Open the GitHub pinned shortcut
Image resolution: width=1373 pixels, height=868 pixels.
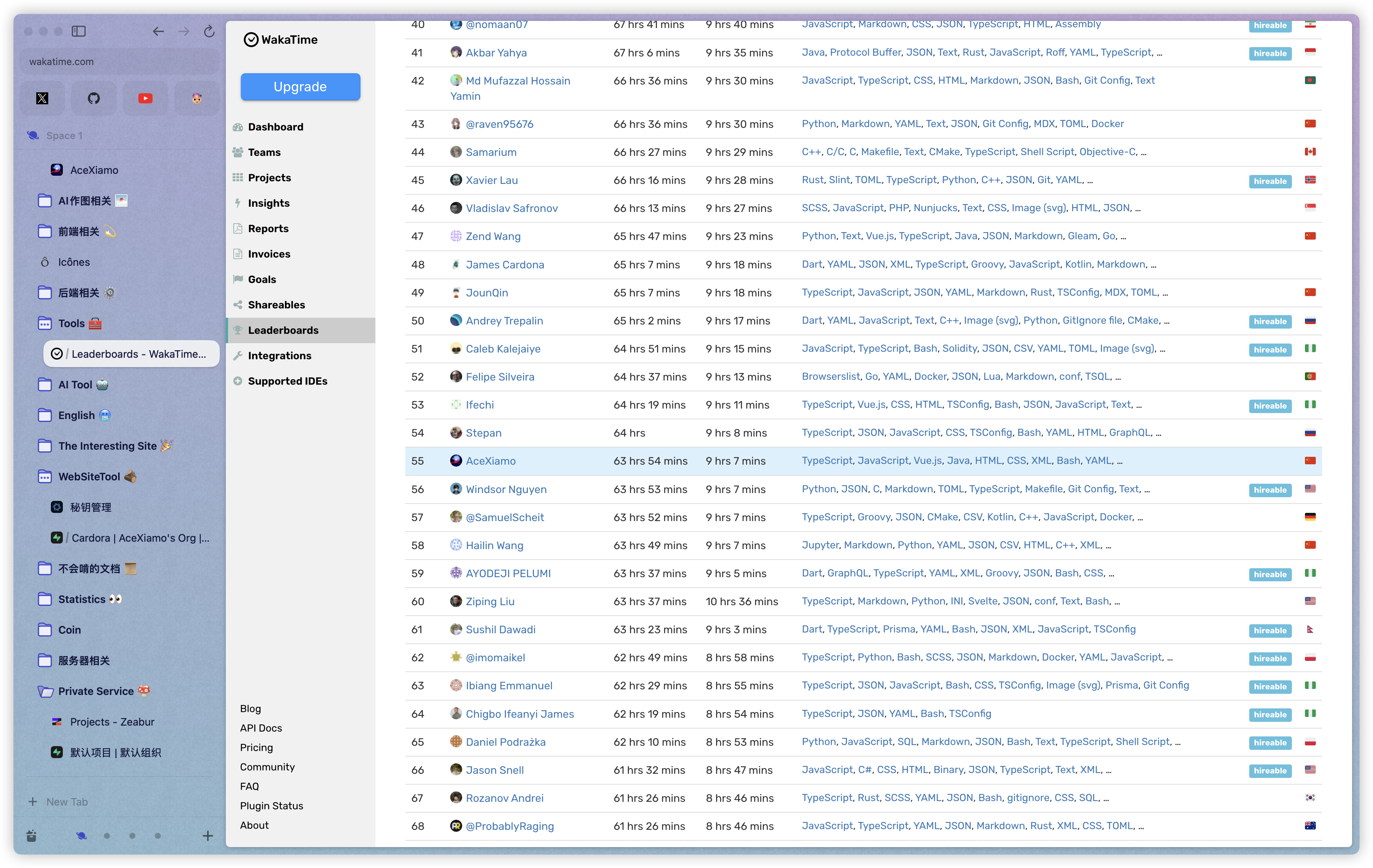pyautogui.click(x=93, y=99)
